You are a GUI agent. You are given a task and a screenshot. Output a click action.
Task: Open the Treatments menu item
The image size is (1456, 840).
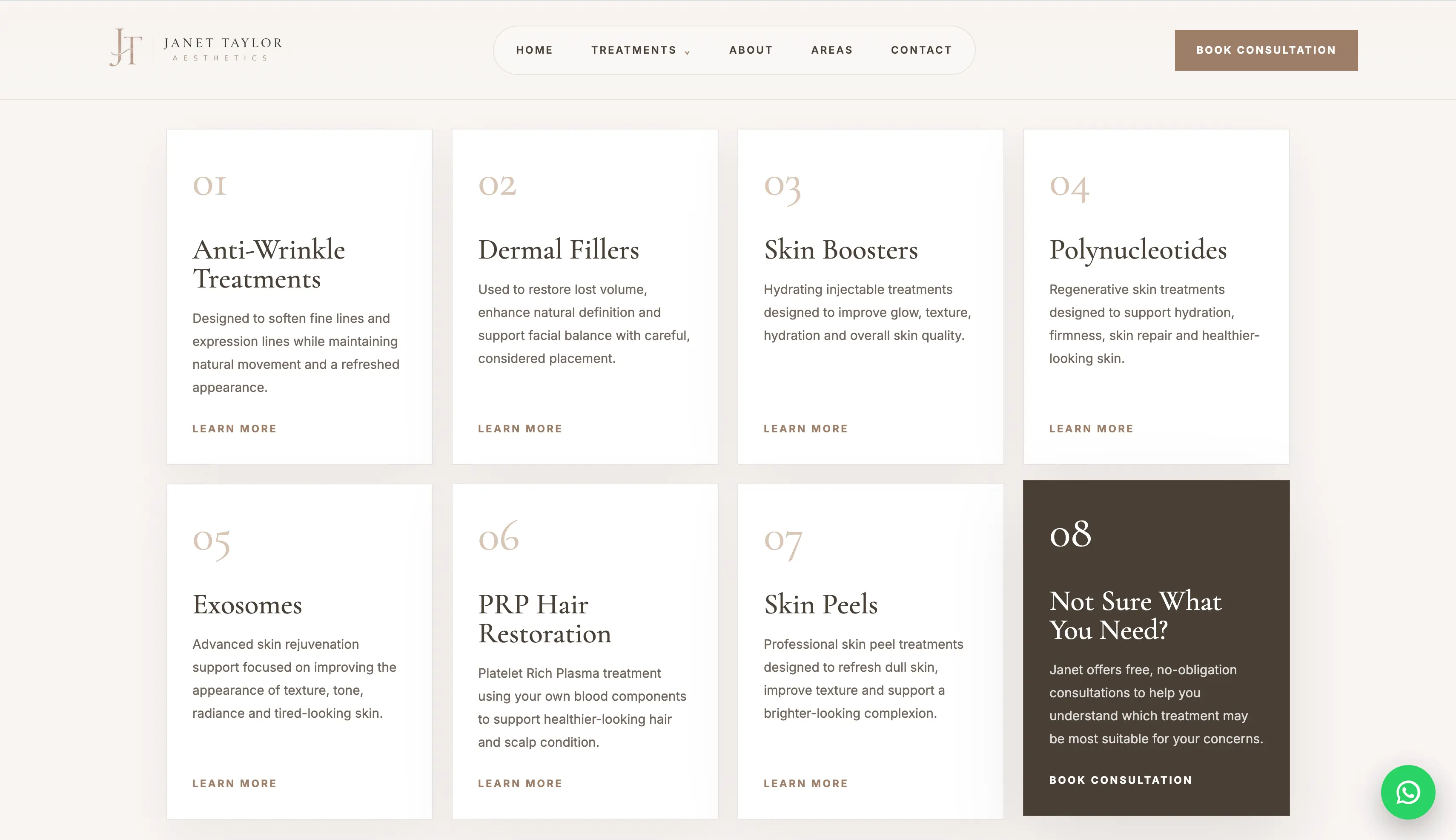pyautogui.click(x=634, y=50)
